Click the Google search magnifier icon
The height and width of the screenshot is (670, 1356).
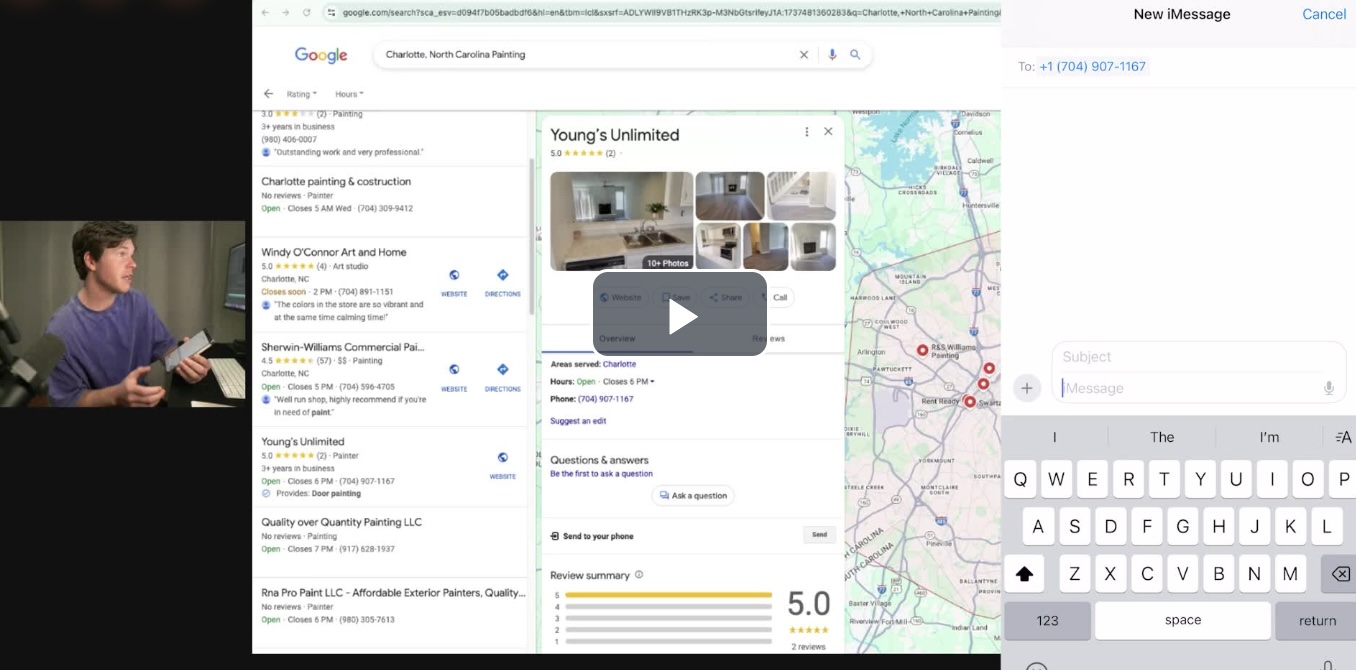click(855, 55)
